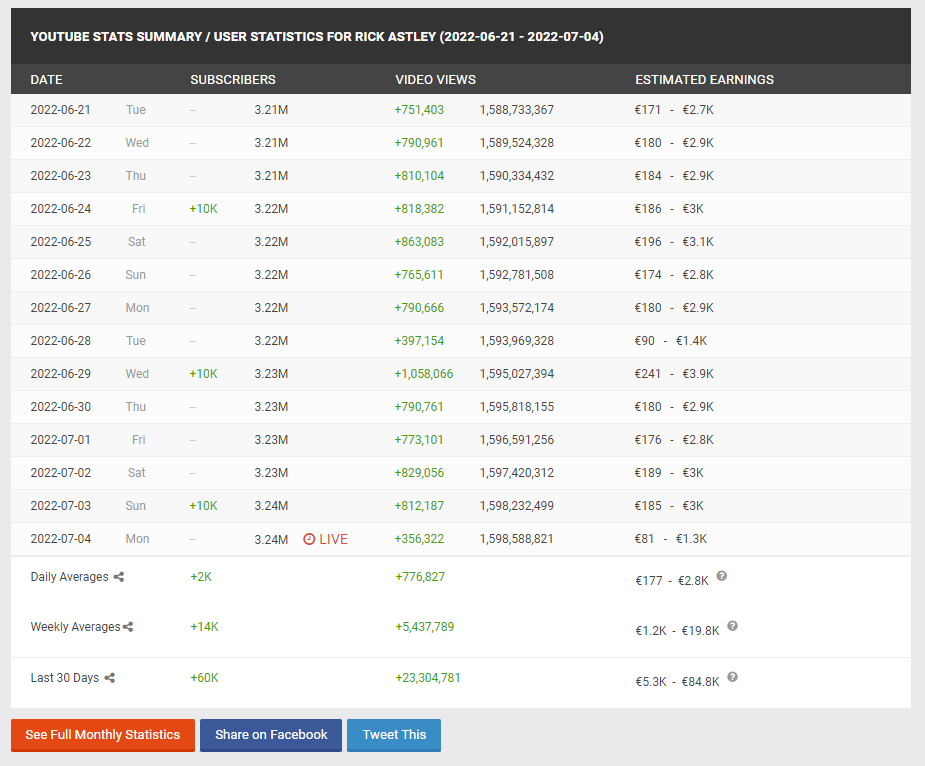This screenshot has height=766, width=925.
Task: Click view gain +1,058,066
Action: click(x=424, y=374)
